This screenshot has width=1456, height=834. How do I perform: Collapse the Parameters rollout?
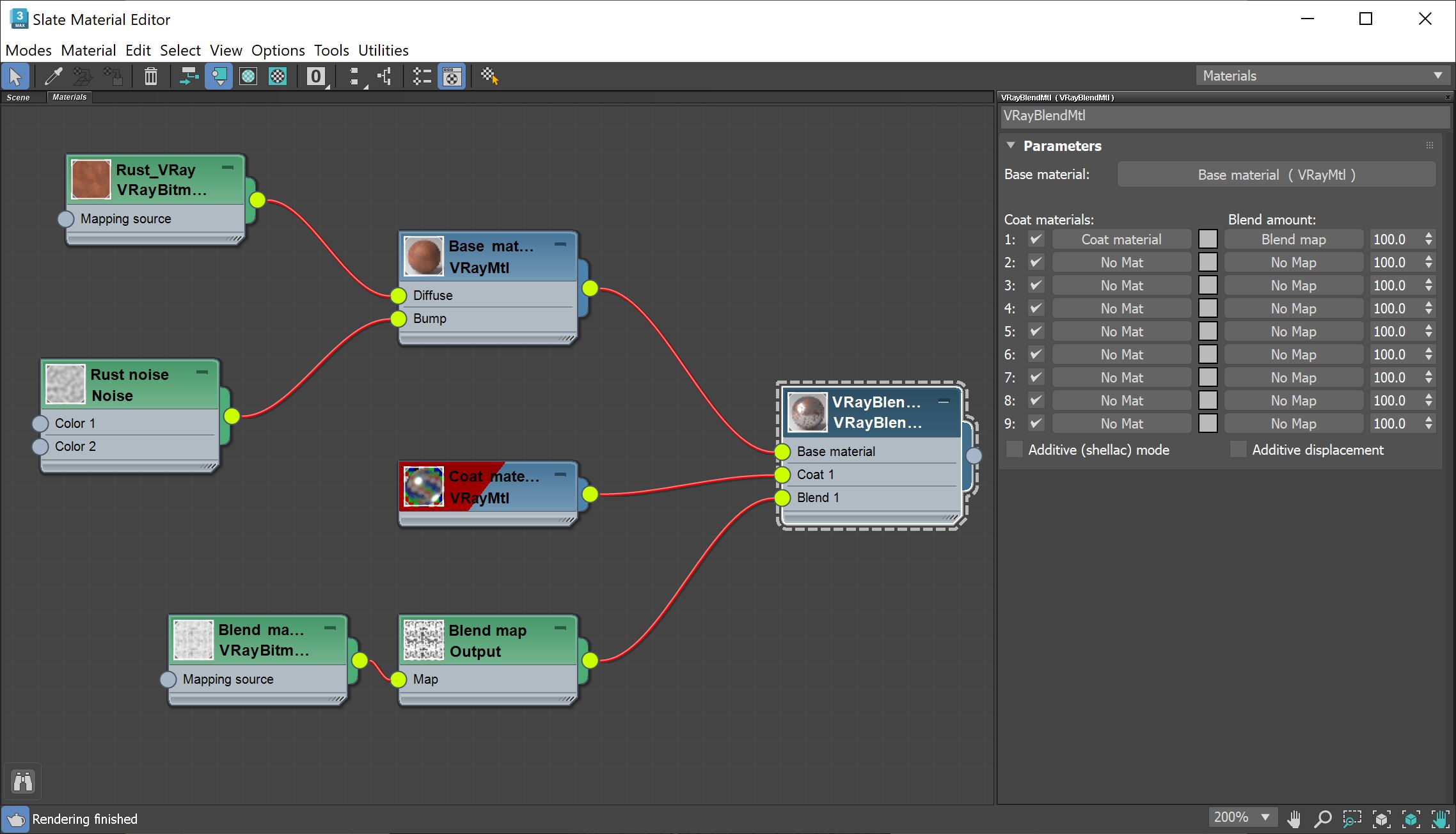click(x=1011, y=145)
